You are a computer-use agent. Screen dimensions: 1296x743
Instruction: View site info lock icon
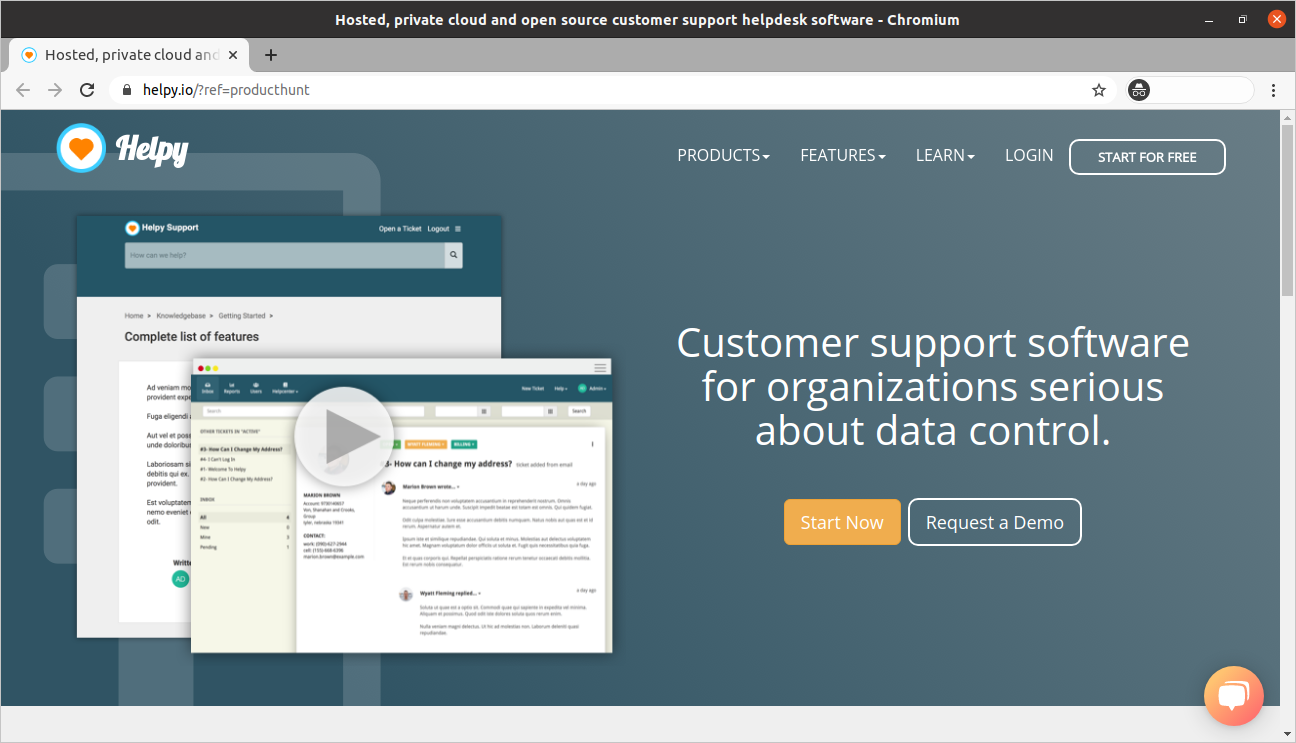127,90
